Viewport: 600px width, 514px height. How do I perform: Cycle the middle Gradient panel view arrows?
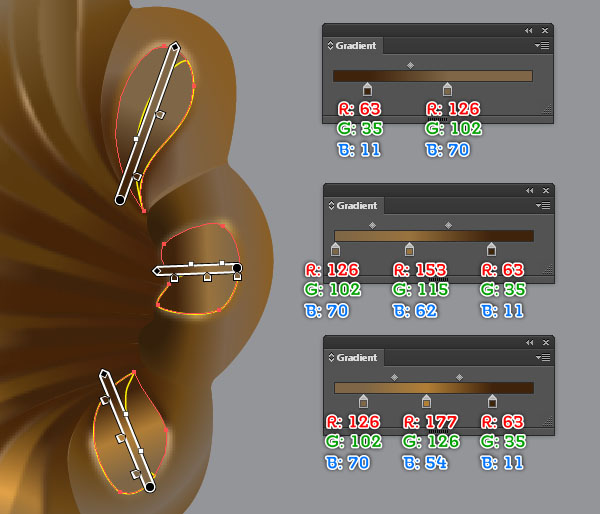pyautogui.click(x=331, y=206)
